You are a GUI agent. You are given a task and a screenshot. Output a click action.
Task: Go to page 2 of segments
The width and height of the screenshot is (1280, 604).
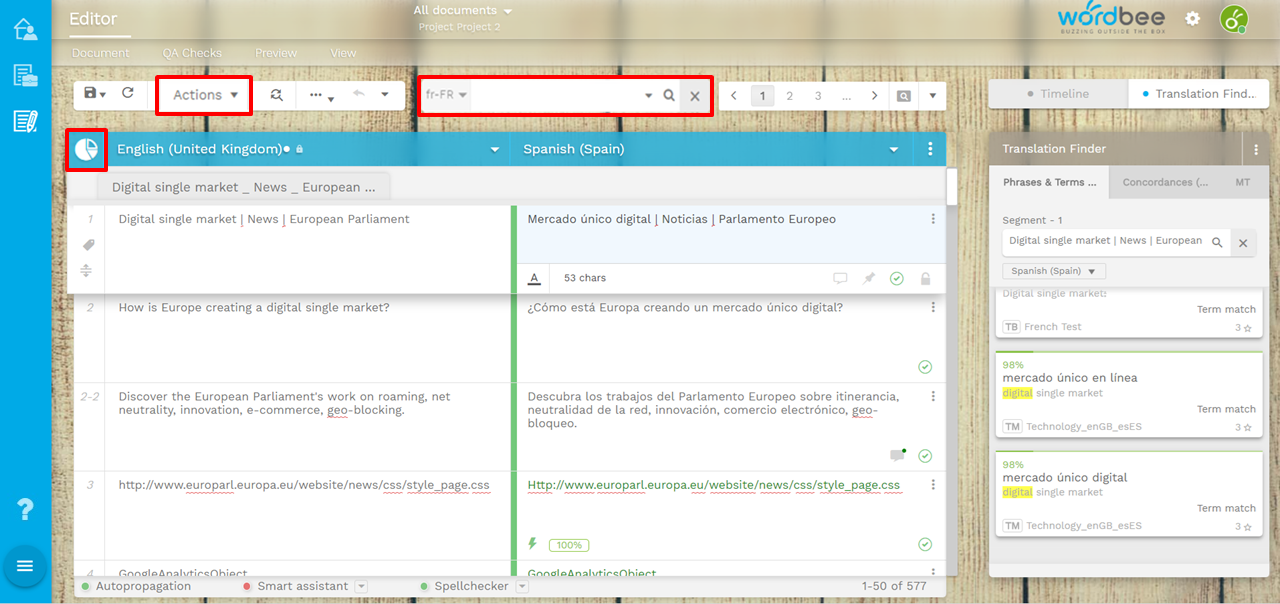pos(789,96)
